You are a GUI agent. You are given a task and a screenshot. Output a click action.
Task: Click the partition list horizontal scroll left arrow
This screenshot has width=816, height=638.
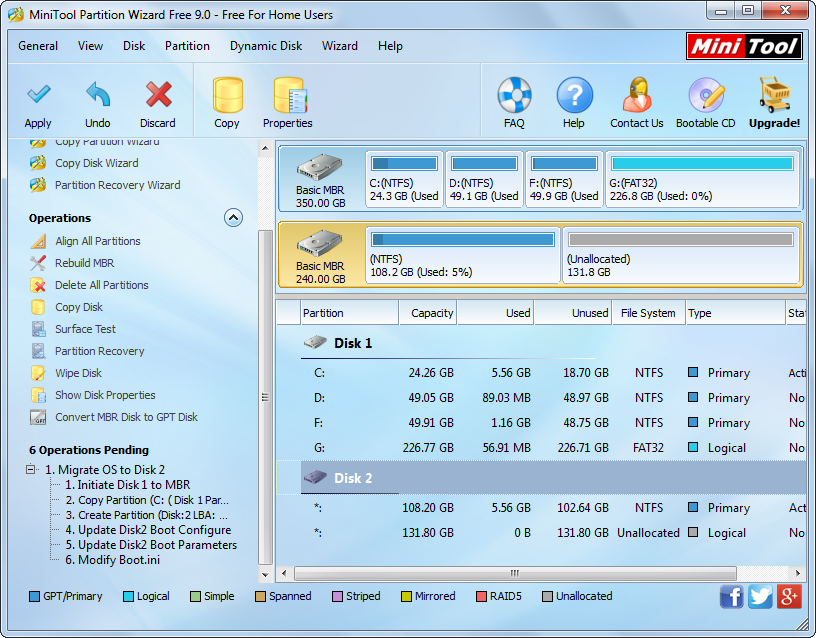(284, 573)
